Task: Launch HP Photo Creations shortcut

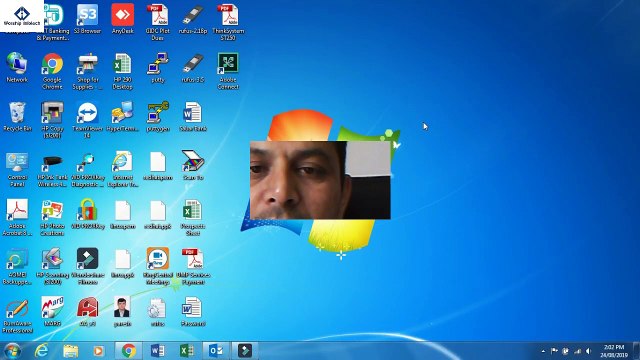Action: coord(52,218)
